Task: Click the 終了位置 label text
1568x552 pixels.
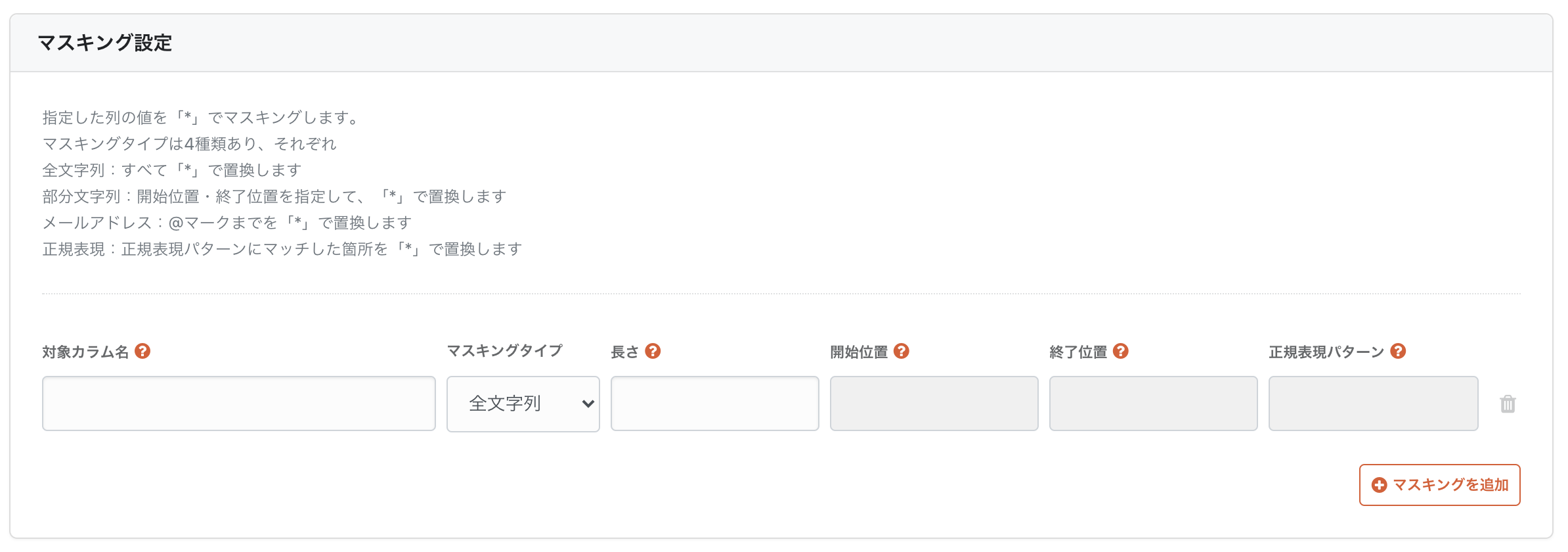Action: pyautogui.click(x=1078, y=352)
